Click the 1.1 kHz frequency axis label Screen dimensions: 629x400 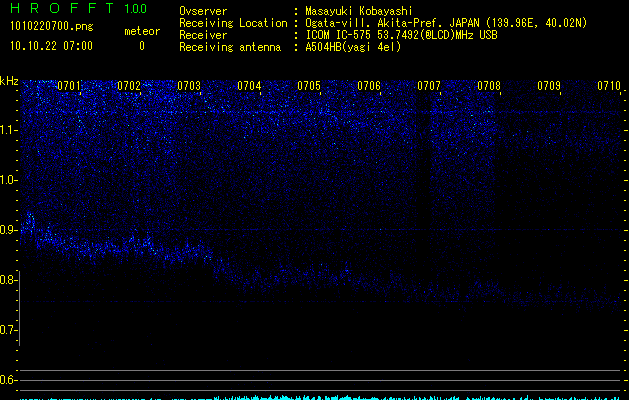(x=9, y=130)
